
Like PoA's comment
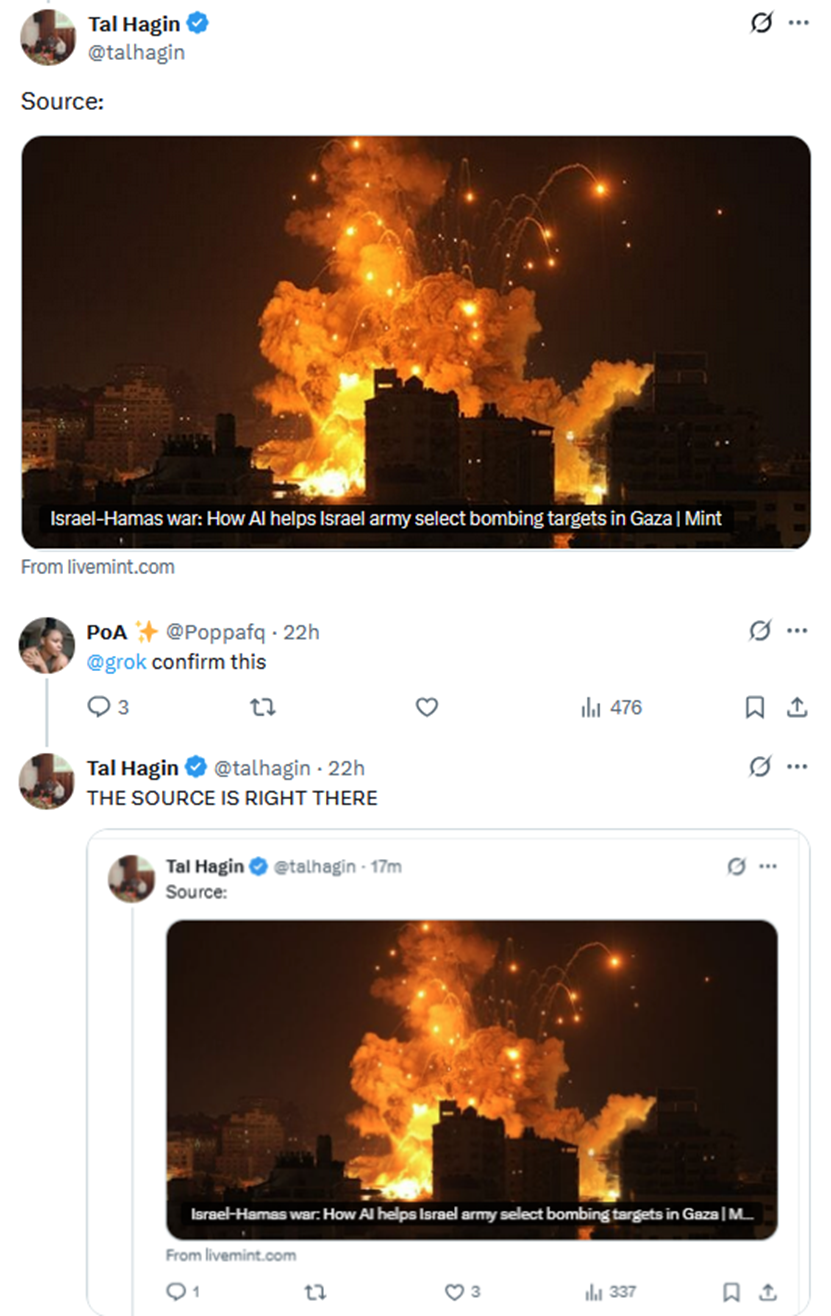coord(427,707)
